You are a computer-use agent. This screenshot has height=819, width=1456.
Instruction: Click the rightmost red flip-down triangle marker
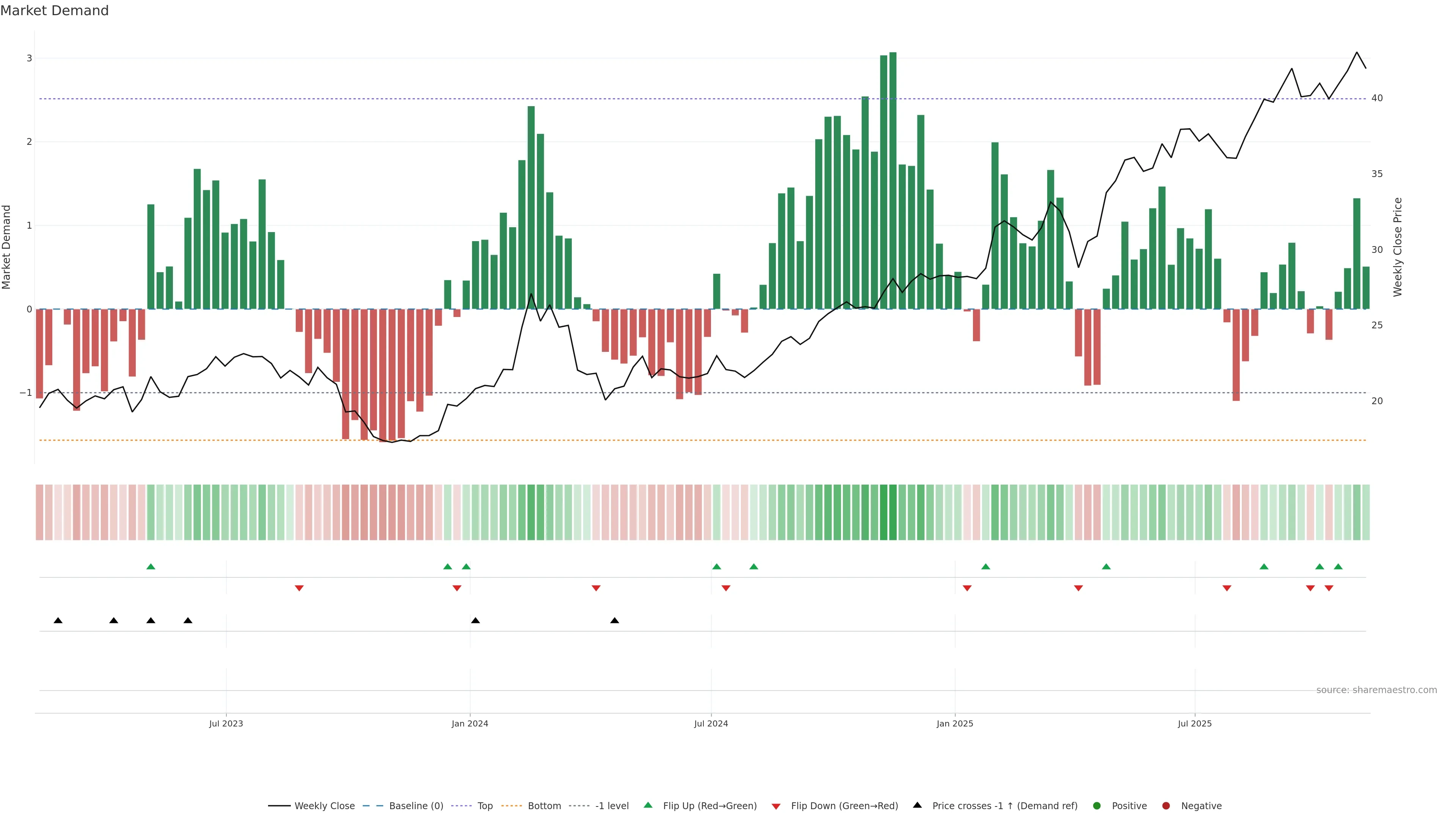pyautogui.click(x=1329, y=588)
